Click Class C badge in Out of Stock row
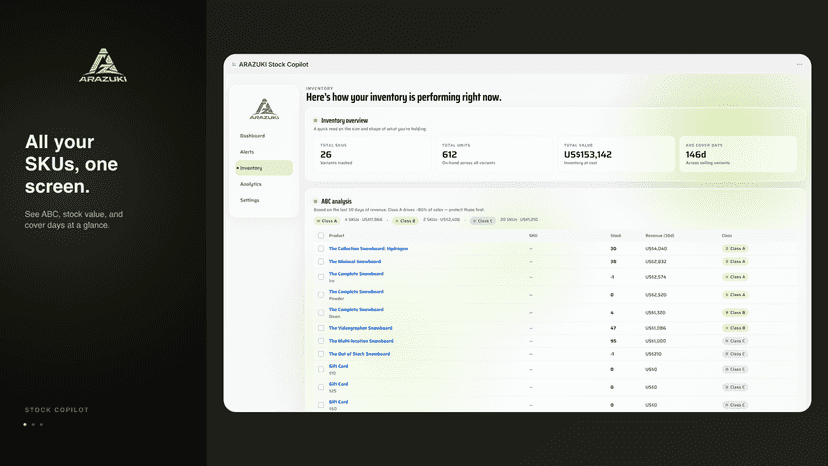Image resolution: width=828 pixels, height=466 pixels. [x=735, y=354]
